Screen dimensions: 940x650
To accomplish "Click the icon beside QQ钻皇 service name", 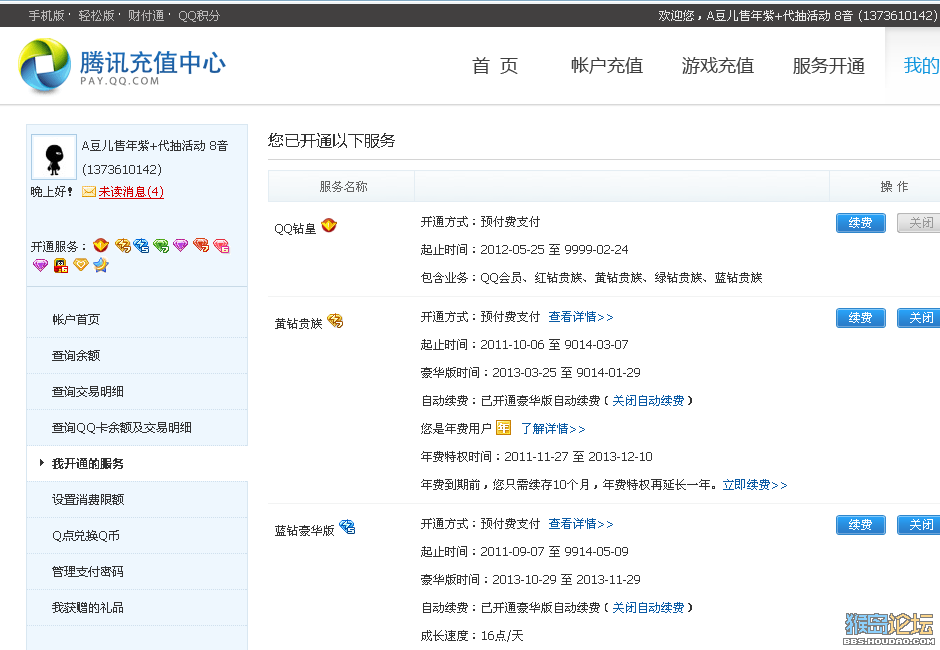I will point(329,225).
